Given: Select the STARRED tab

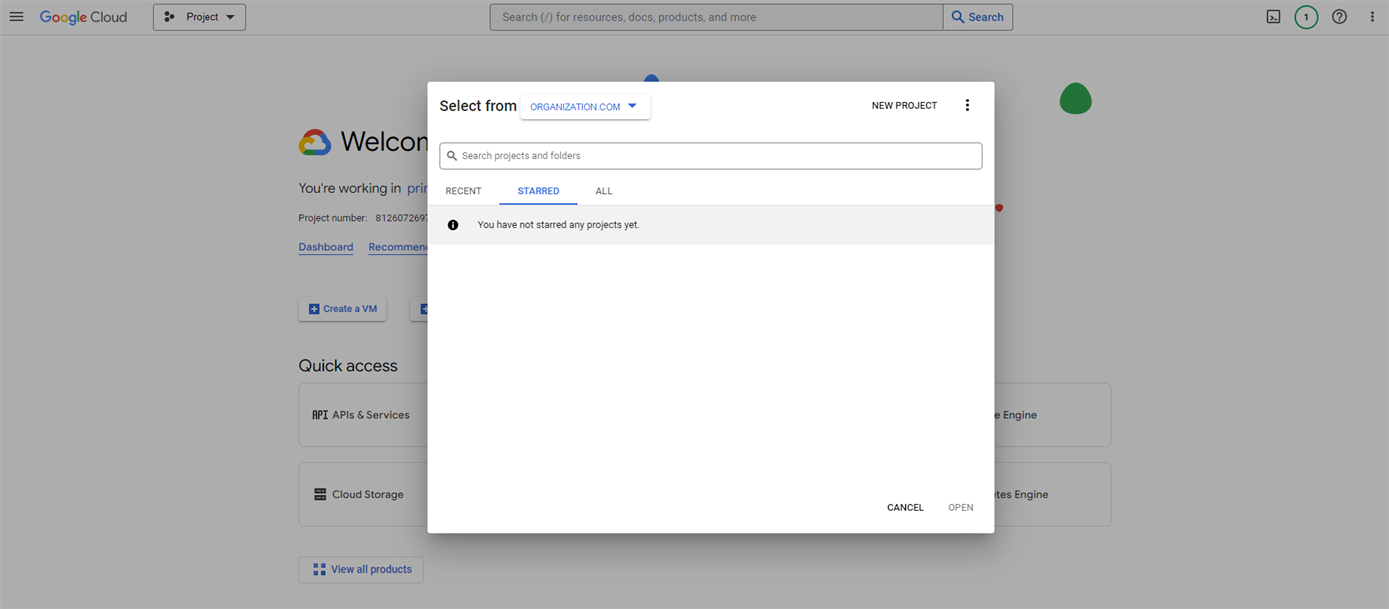Looking at the screenshot, I should point(538,191).
